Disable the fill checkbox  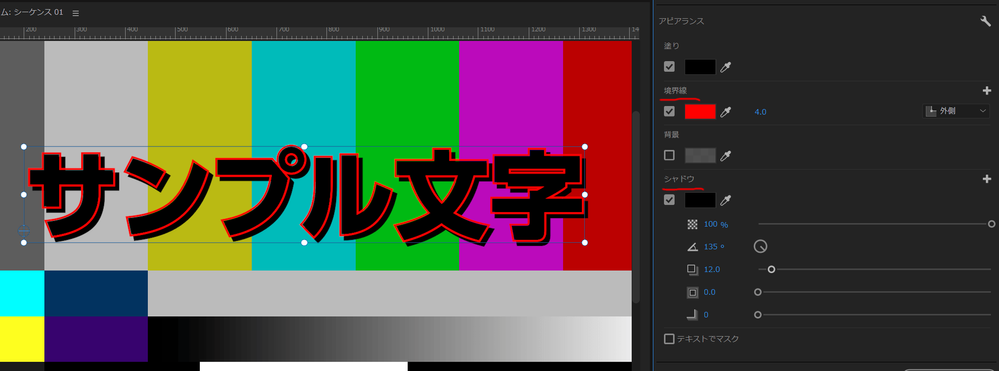click(x=669, y=66)
